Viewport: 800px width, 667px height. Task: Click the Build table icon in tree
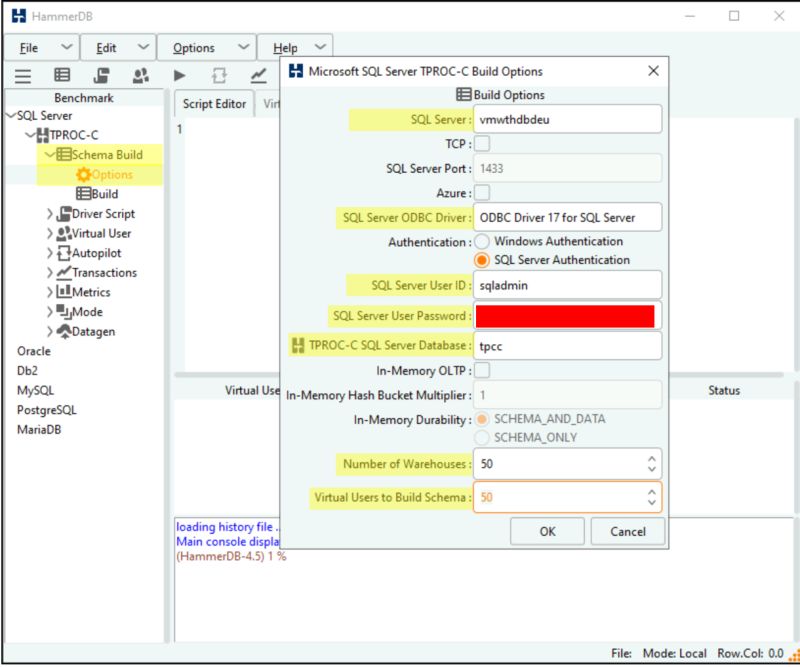coord(84,194)
